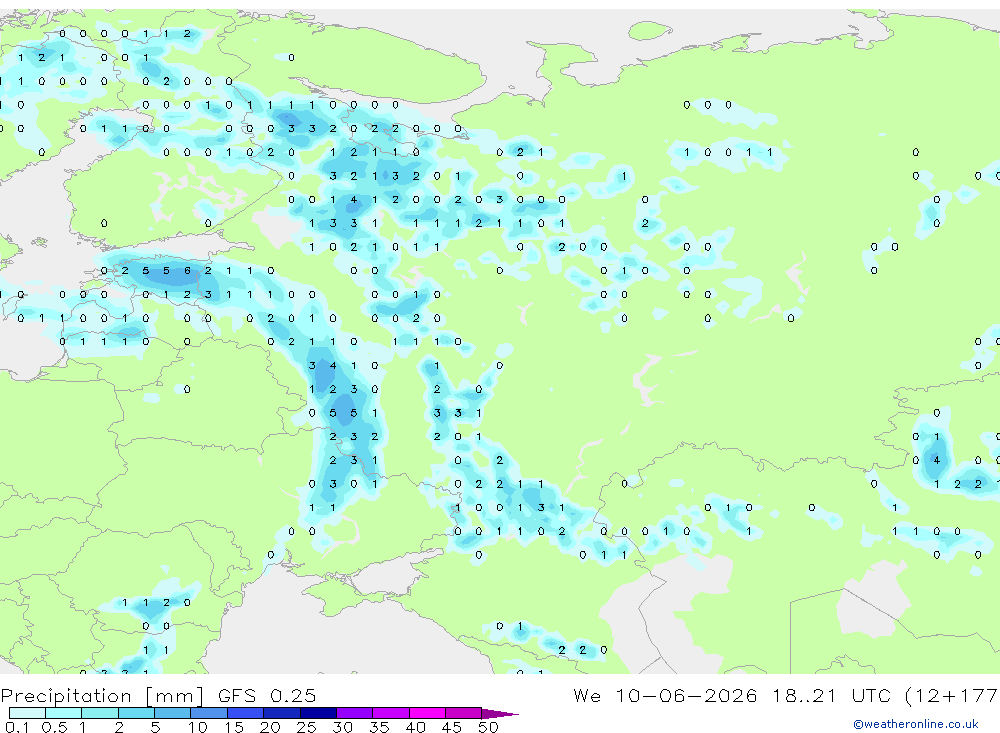The image size is (1000, 733).
Task: Click the map precipitation value '6'
Action: [188, 270]
